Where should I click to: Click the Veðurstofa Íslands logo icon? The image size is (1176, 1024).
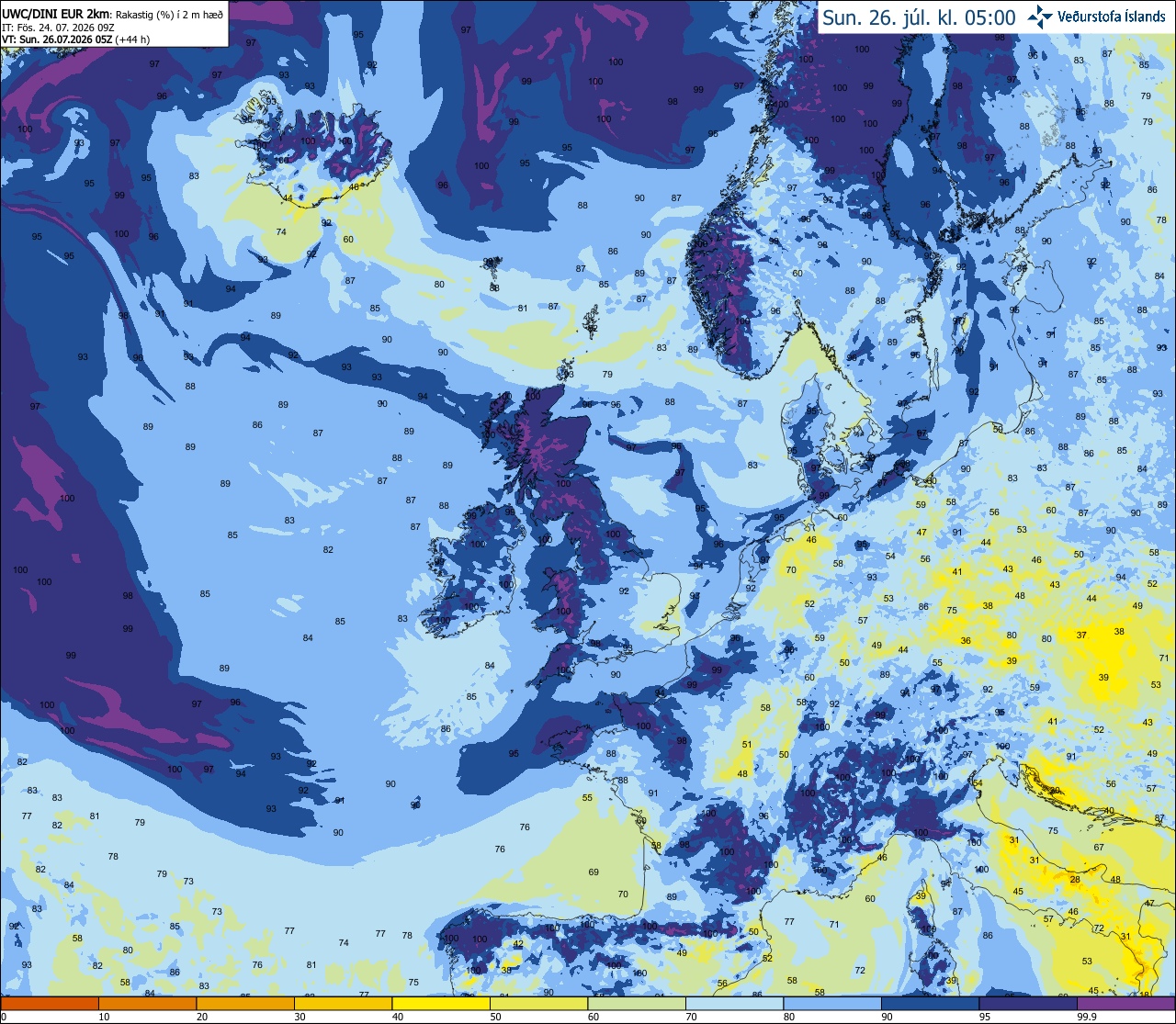[1040, 17]
